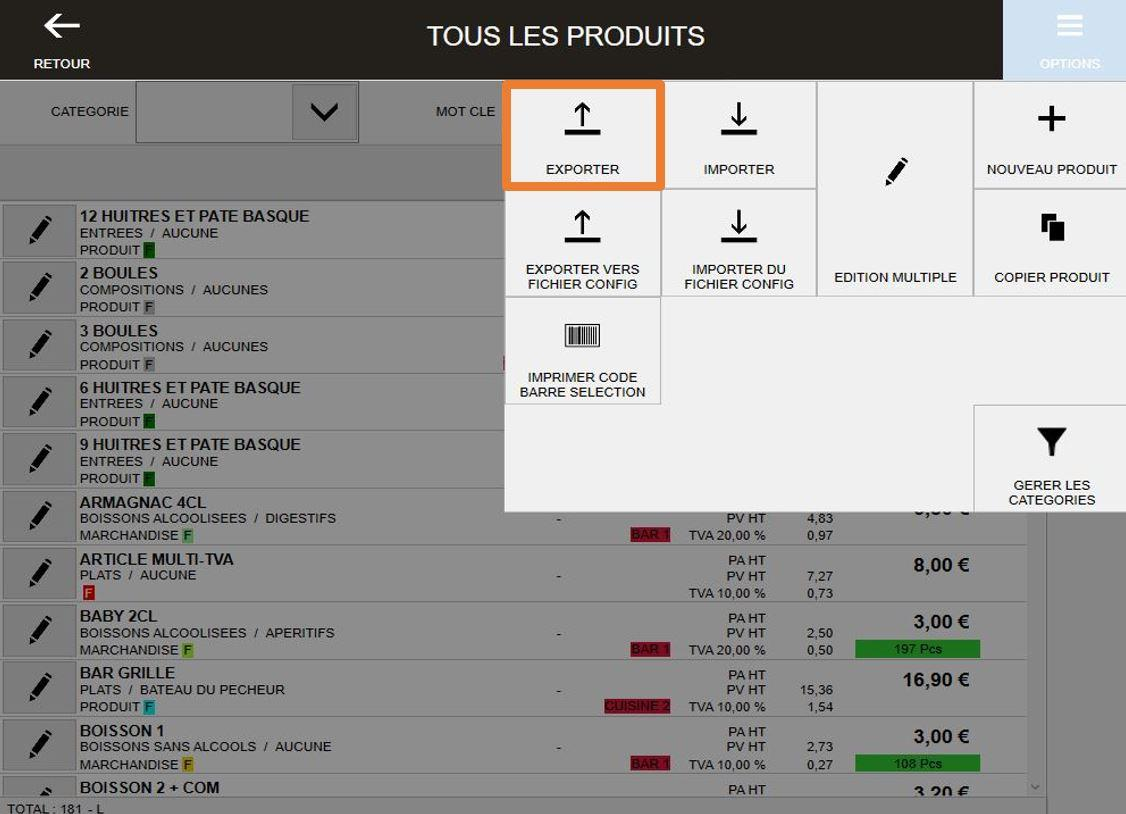Click IMPRIMER CODE BARRE SELECTION
This screenshot has width=1126, height=814.
[x=582, y=351]
